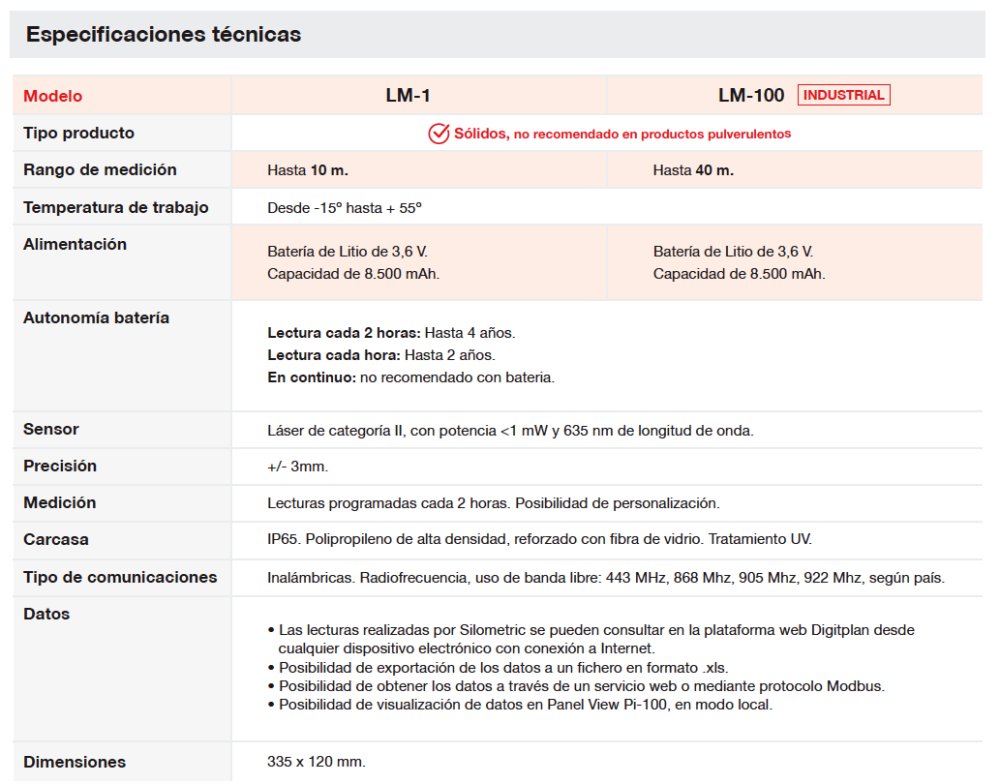
Task: Click the Autonomía batería row label
Action: (x=96, y=318)
